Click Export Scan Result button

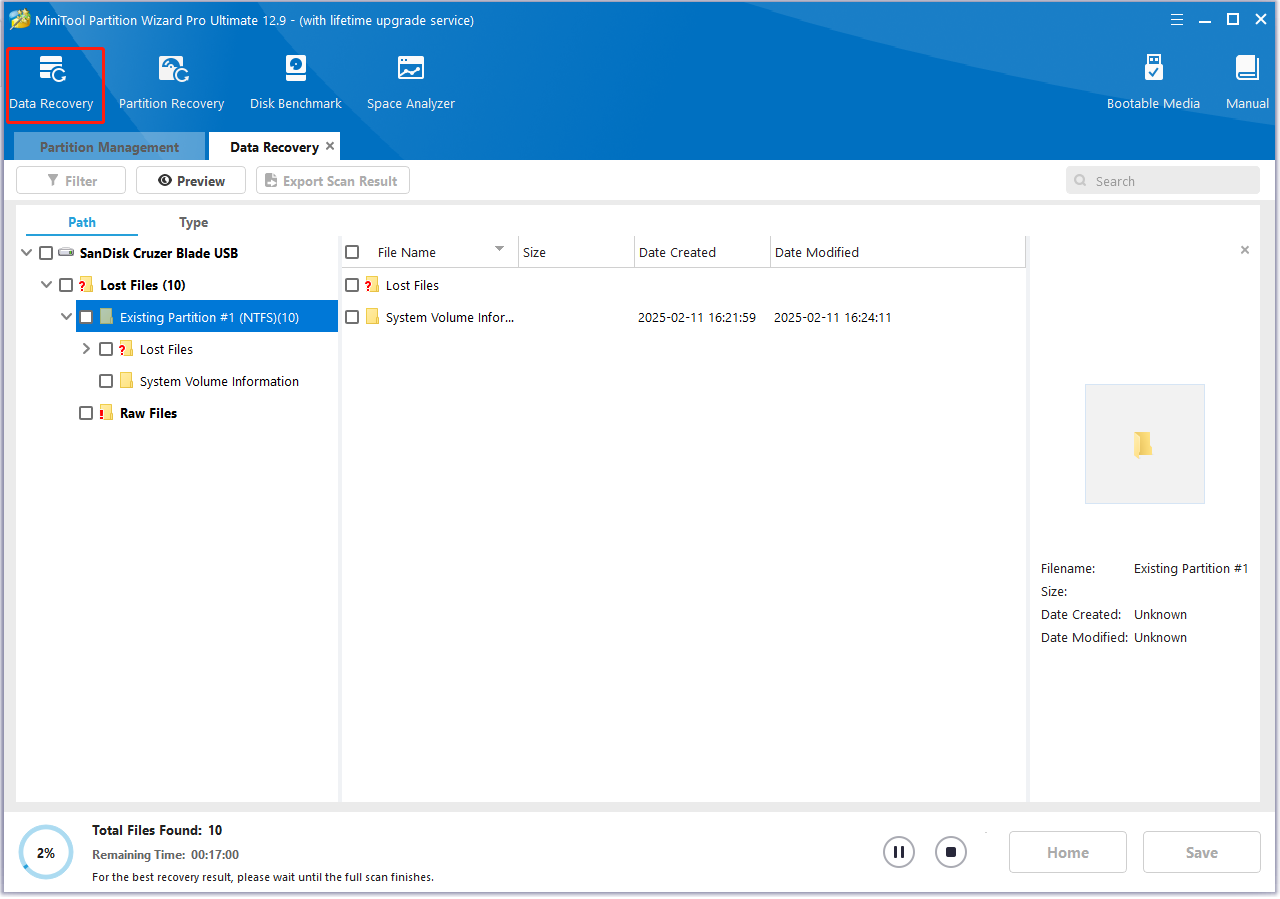(333, 181)
